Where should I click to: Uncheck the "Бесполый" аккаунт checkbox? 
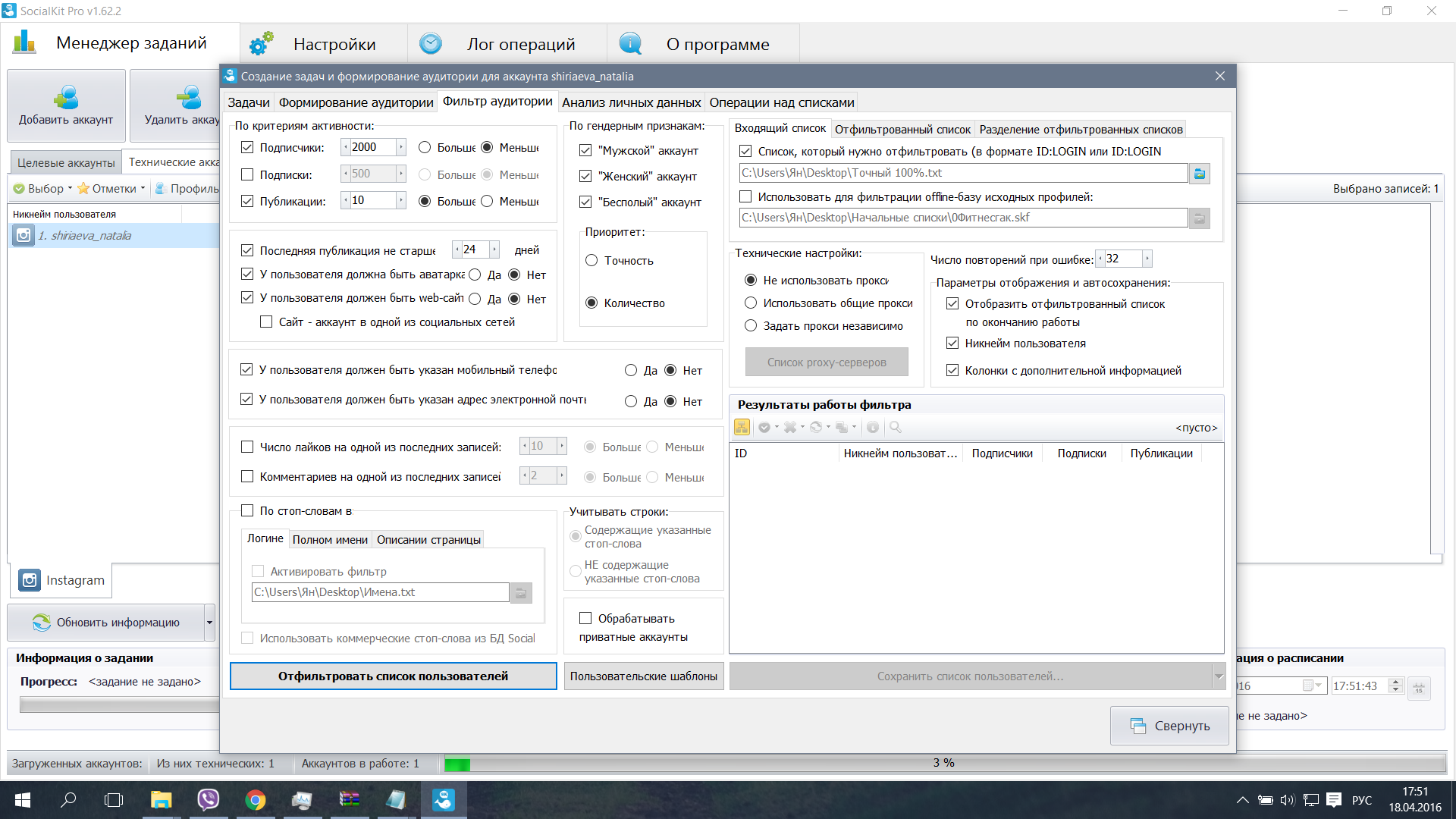585,202
